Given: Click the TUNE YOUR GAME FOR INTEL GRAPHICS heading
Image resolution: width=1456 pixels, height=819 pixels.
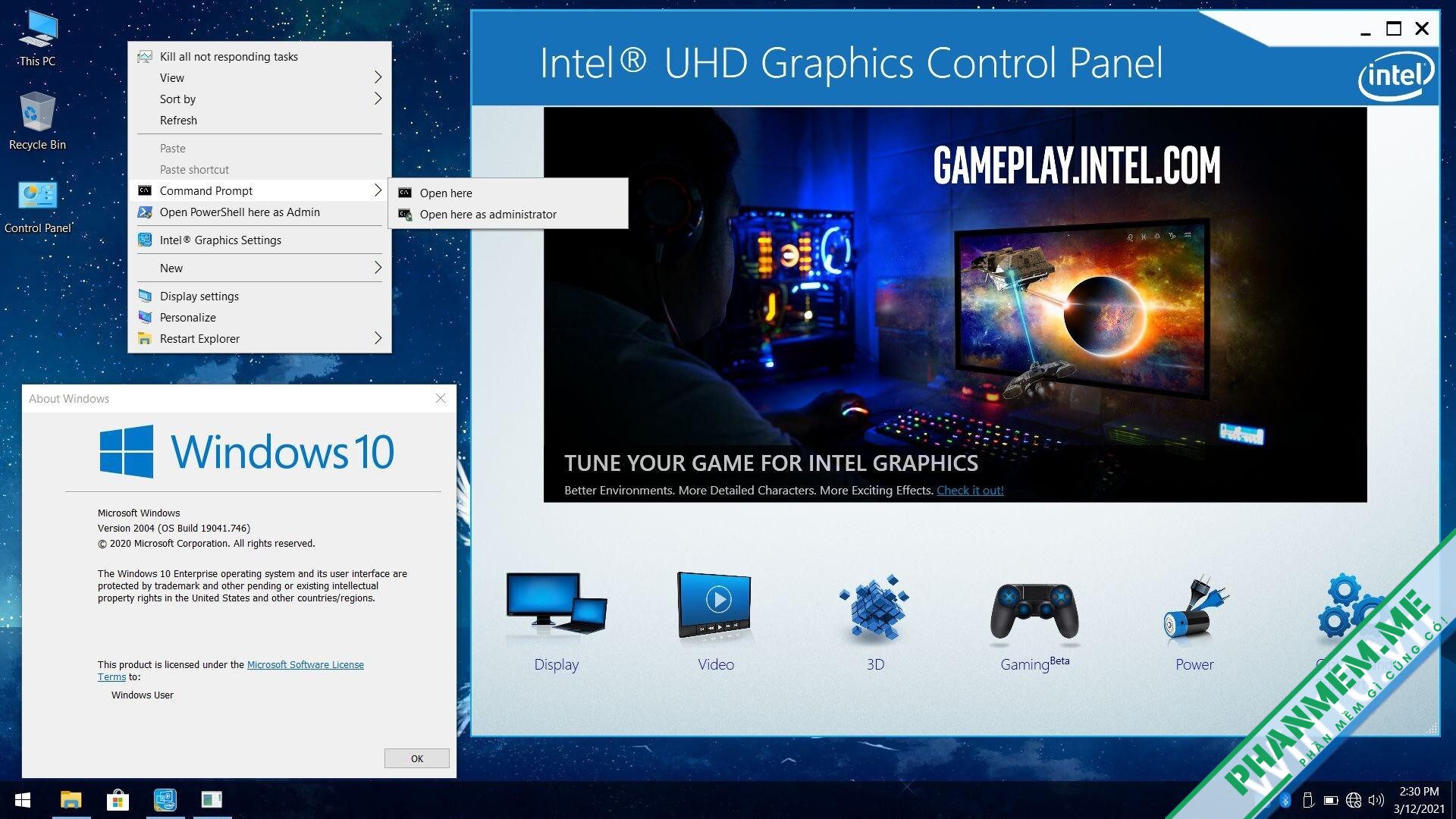Looking at the screenshot, I should [x=771, y=463].
